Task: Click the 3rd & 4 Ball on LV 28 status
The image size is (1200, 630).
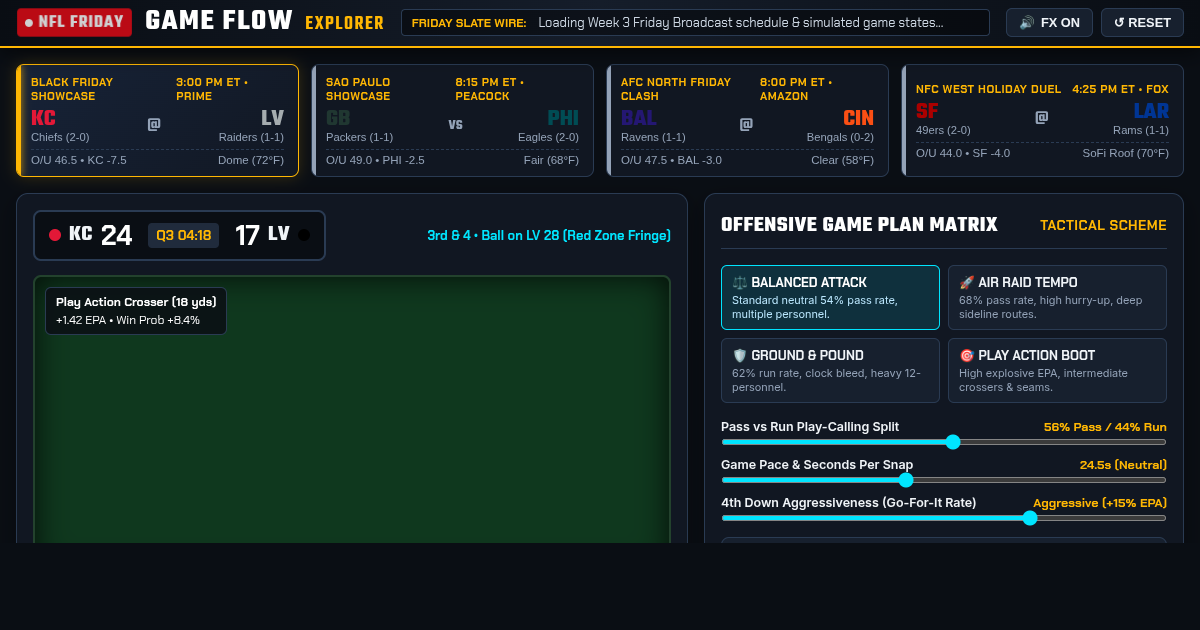Action: [549, 235]
